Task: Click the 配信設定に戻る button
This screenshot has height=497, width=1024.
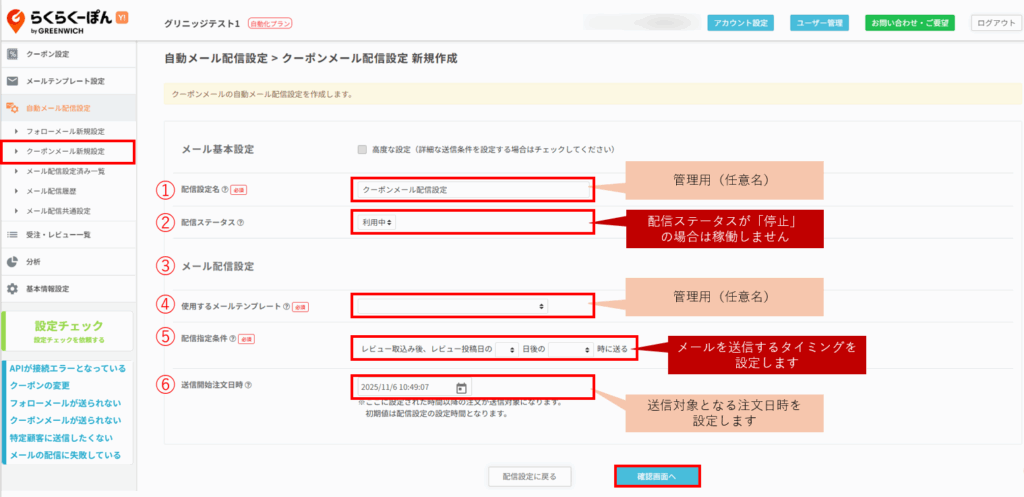Action: tap(535, 476)
